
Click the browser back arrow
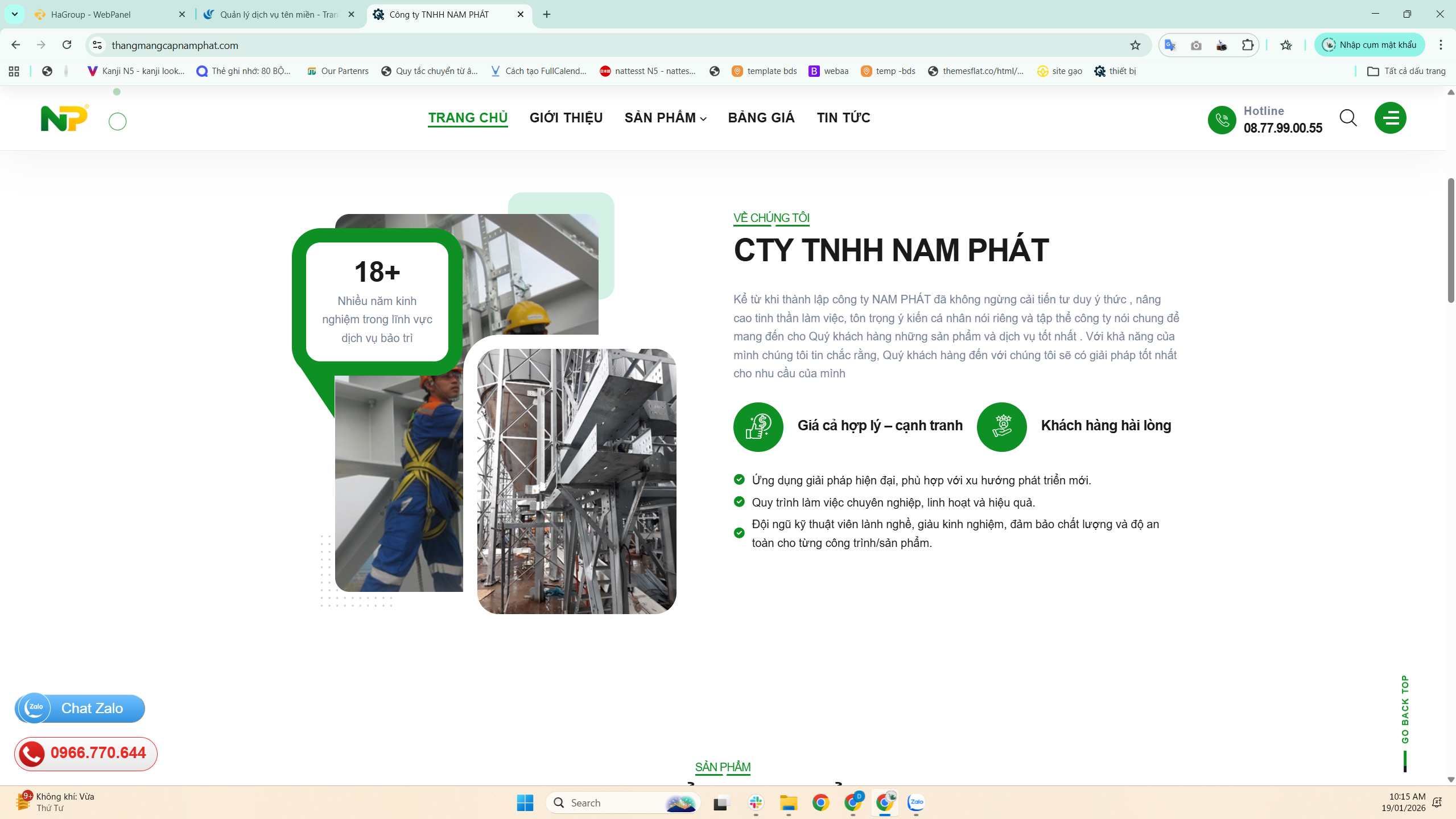point(15,45)
